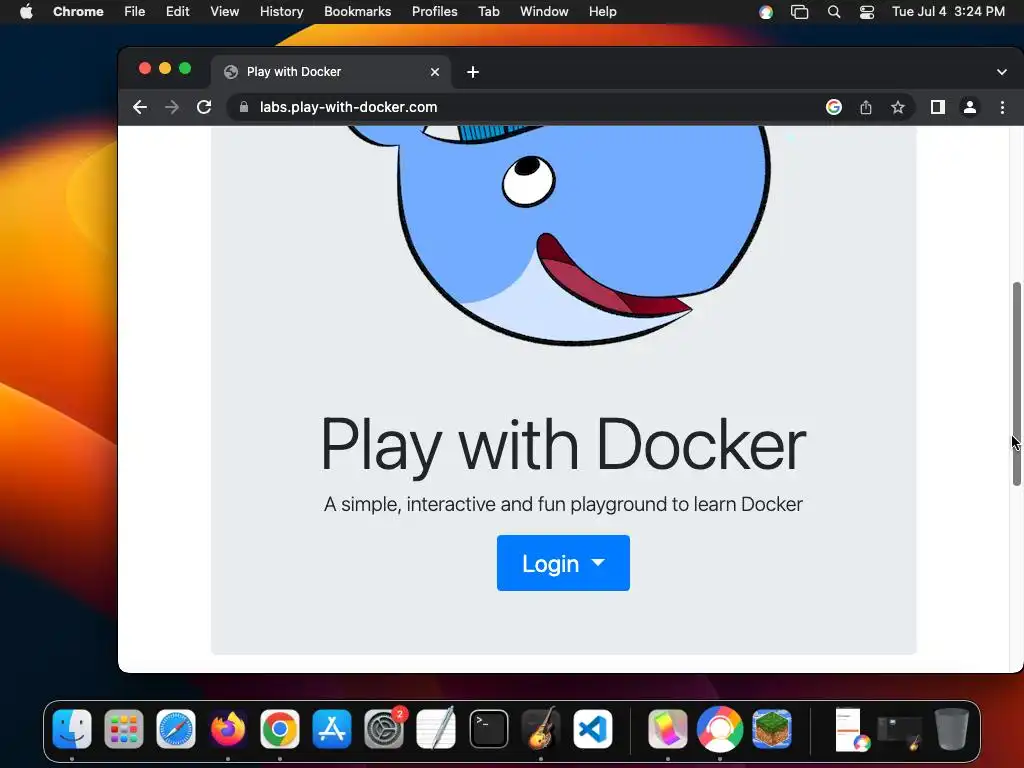Open App Store from the Dock

(x=332, y=729)
